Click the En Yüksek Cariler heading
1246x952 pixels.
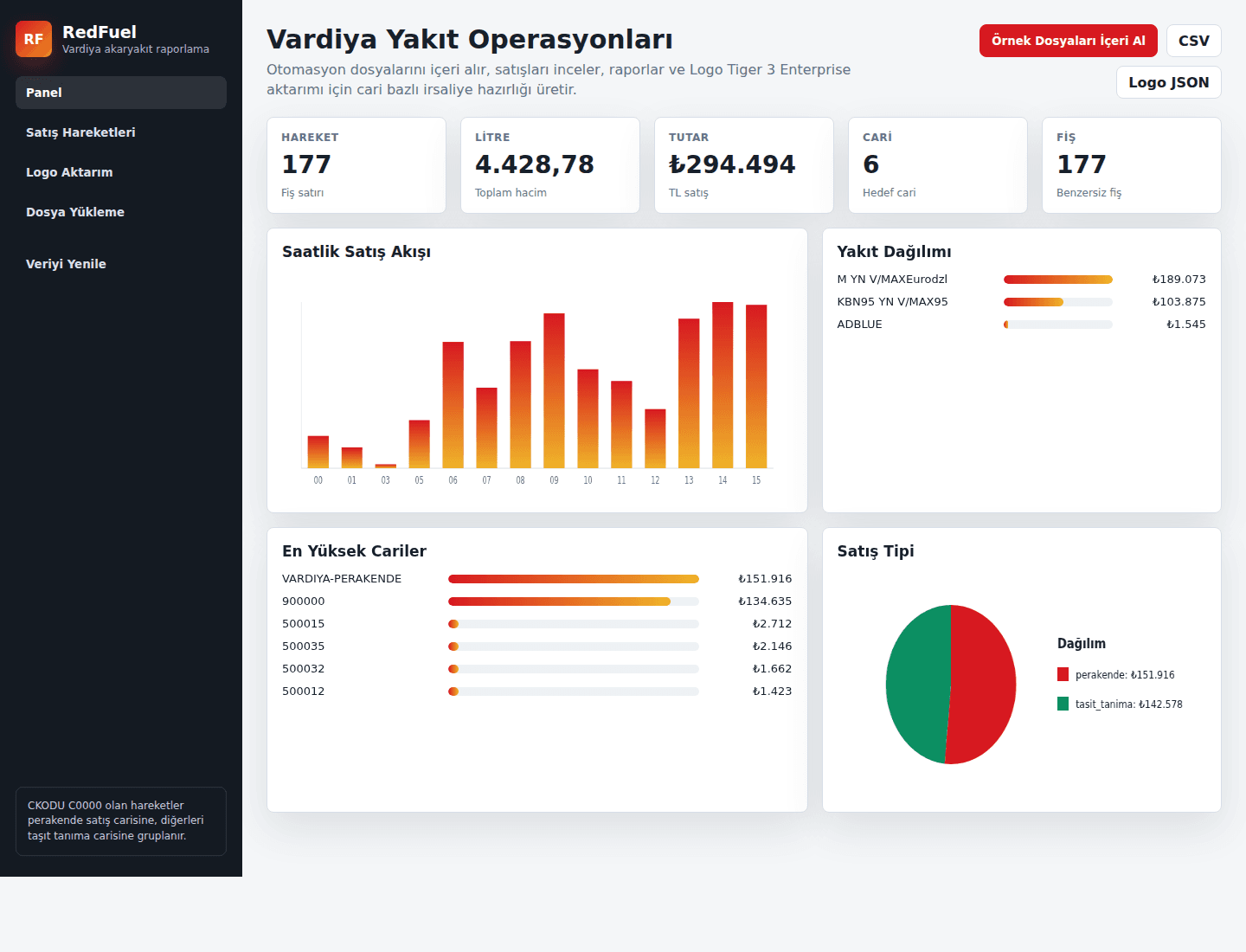[x=354, y=551]
